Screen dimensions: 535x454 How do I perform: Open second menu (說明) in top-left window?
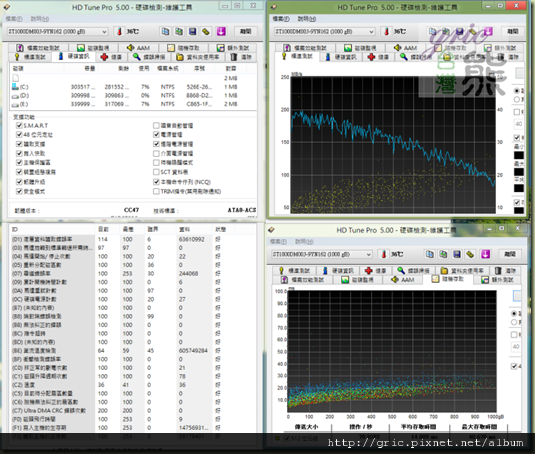click(x=40, y=19)
